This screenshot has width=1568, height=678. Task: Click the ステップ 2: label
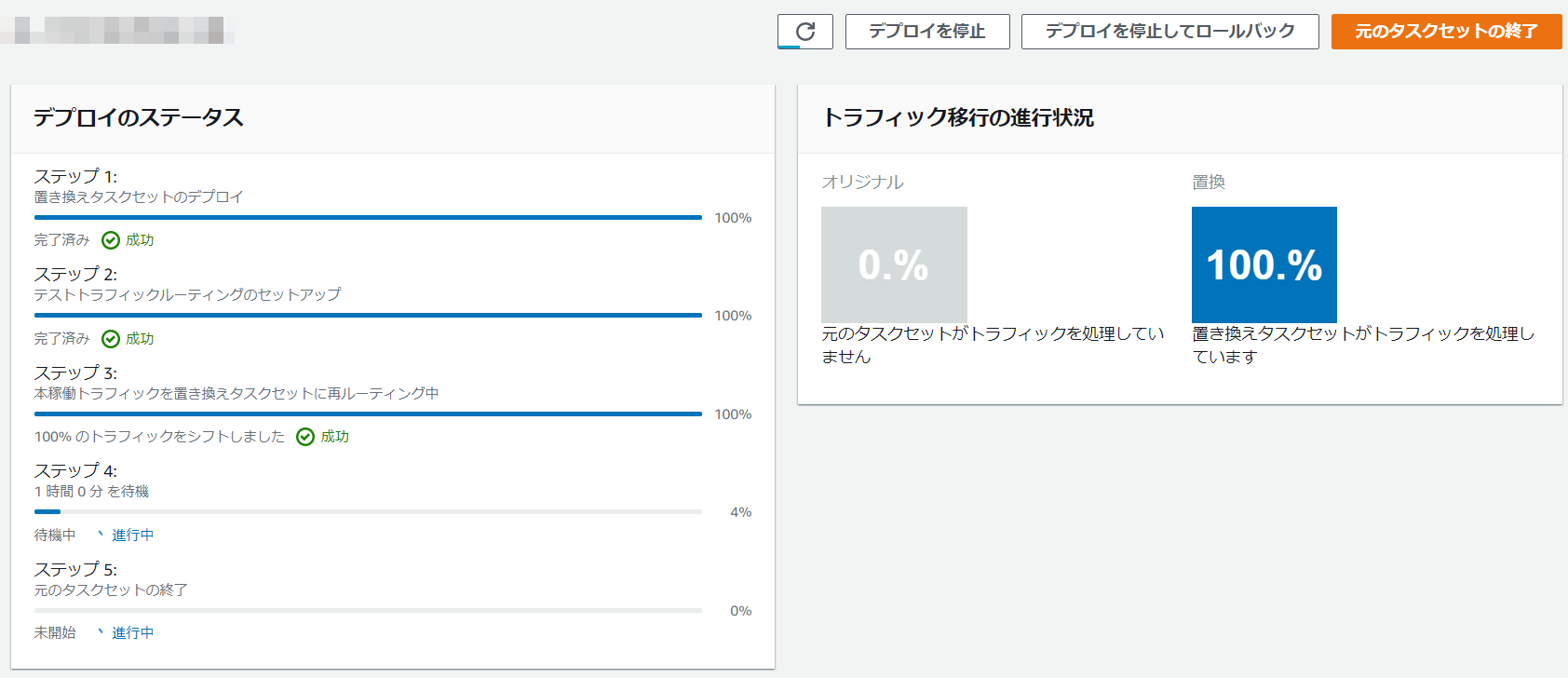75,274
